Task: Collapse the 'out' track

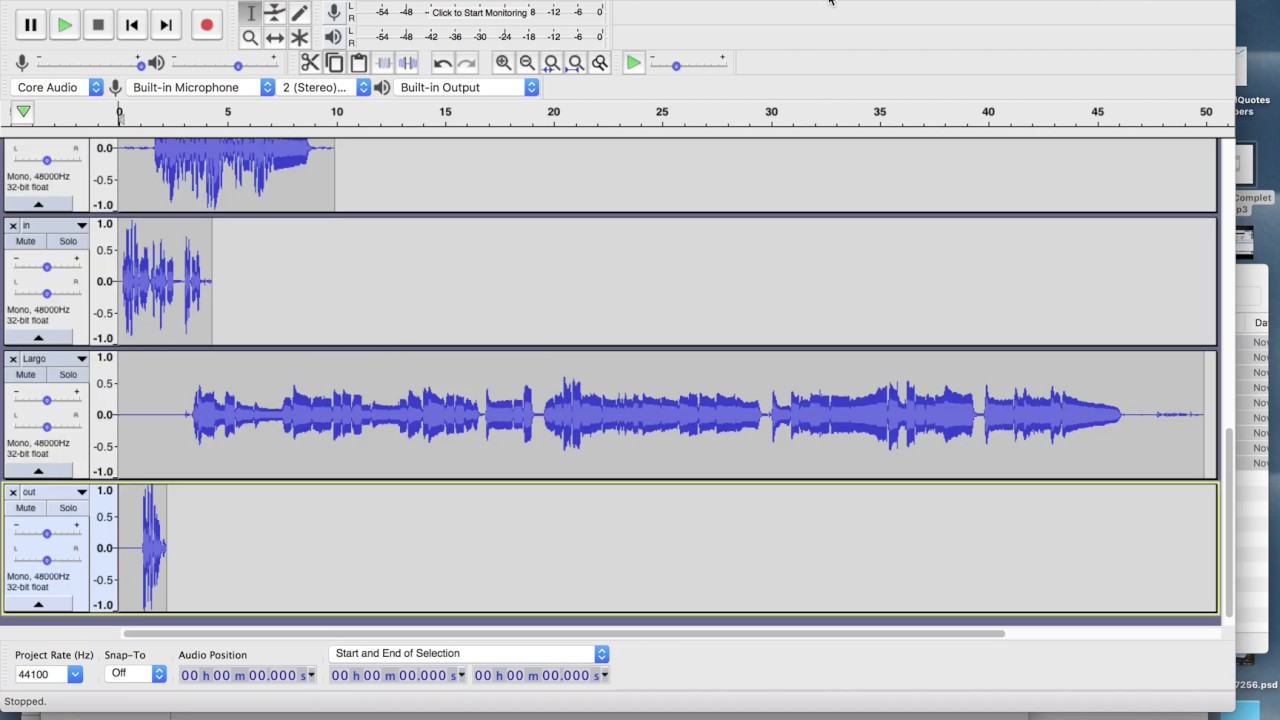Action: pyautogui.click(x=38, y=604)
